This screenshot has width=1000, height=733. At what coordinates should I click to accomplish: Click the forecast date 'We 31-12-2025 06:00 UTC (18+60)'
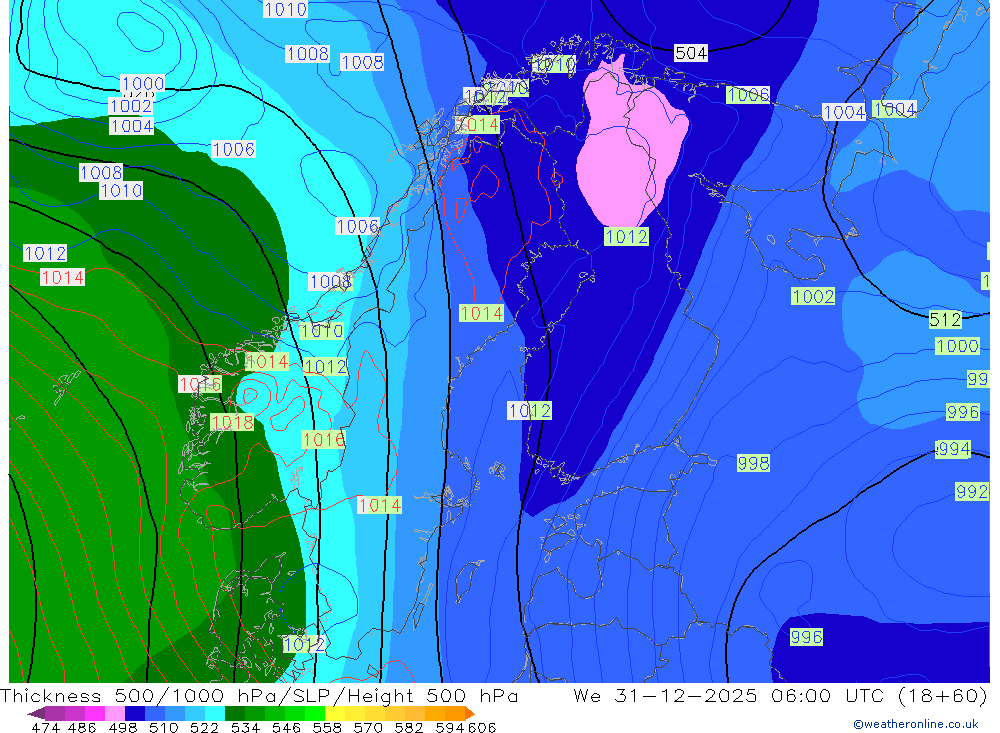click(x=780, y=695)
